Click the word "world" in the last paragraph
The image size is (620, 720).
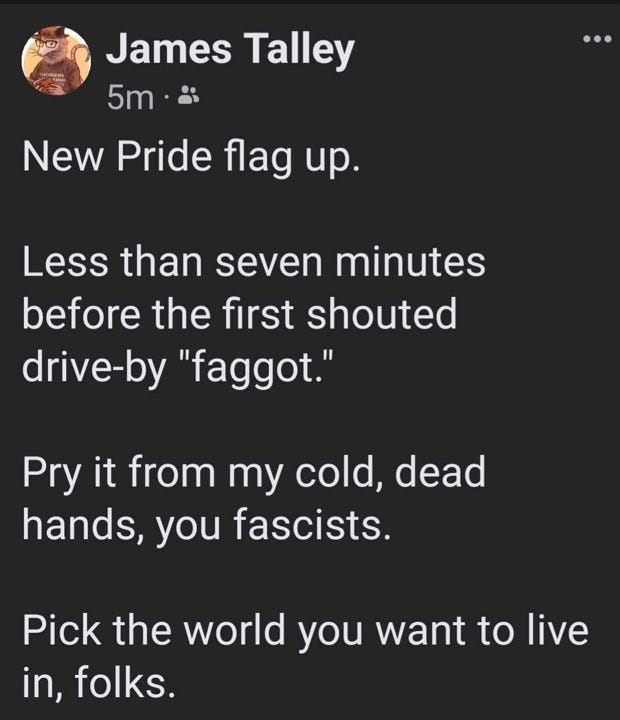(235, 630)
